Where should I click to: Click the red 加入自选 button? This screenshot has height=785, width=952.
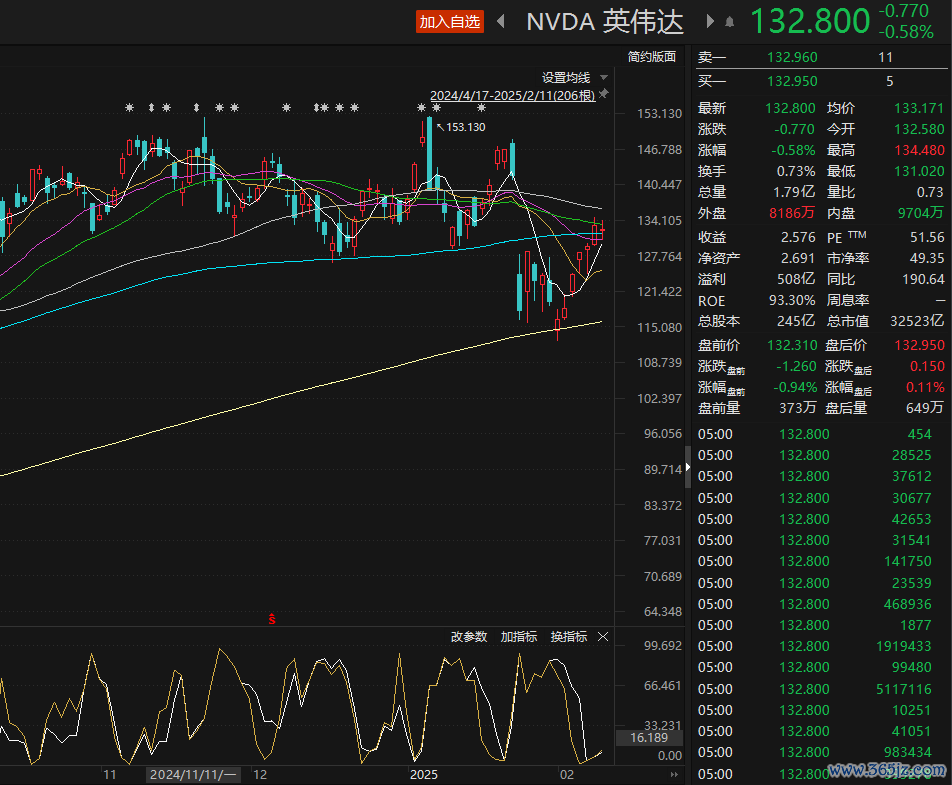tap(450, 22)
